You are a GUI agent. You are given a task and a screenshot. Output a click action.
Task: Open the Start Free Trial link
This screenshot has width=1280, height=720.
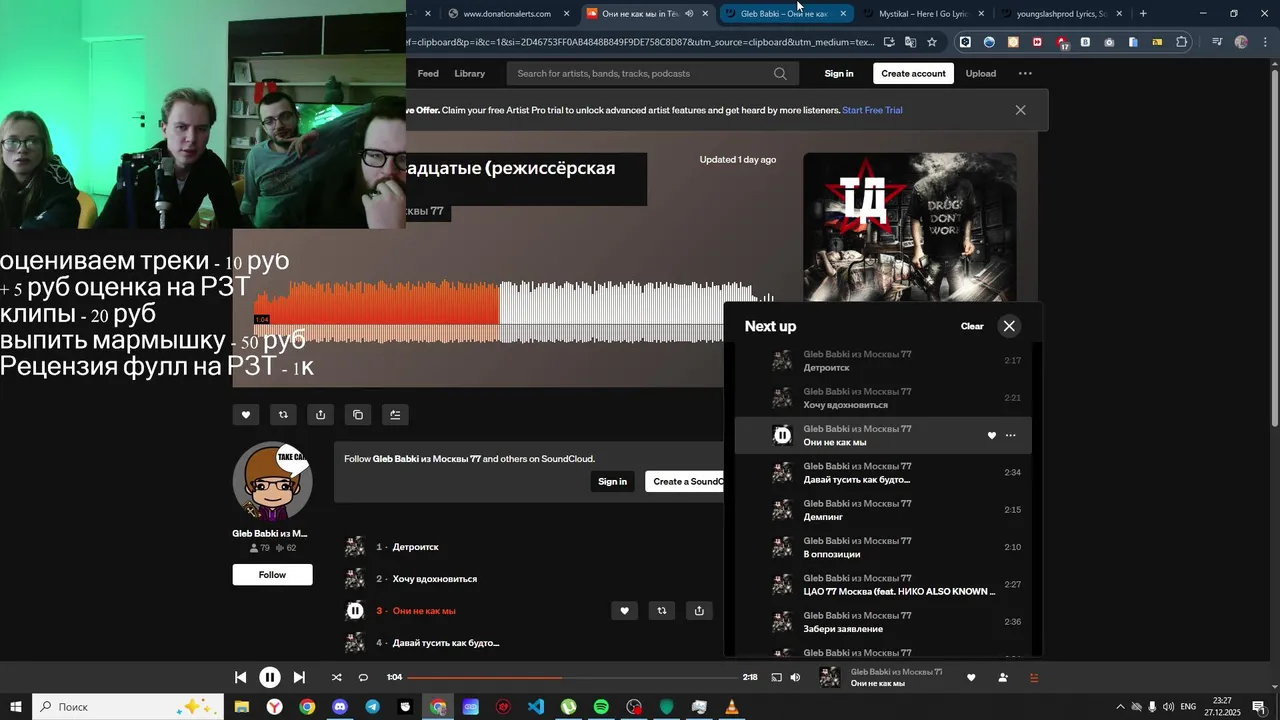(x=872, y=110)
